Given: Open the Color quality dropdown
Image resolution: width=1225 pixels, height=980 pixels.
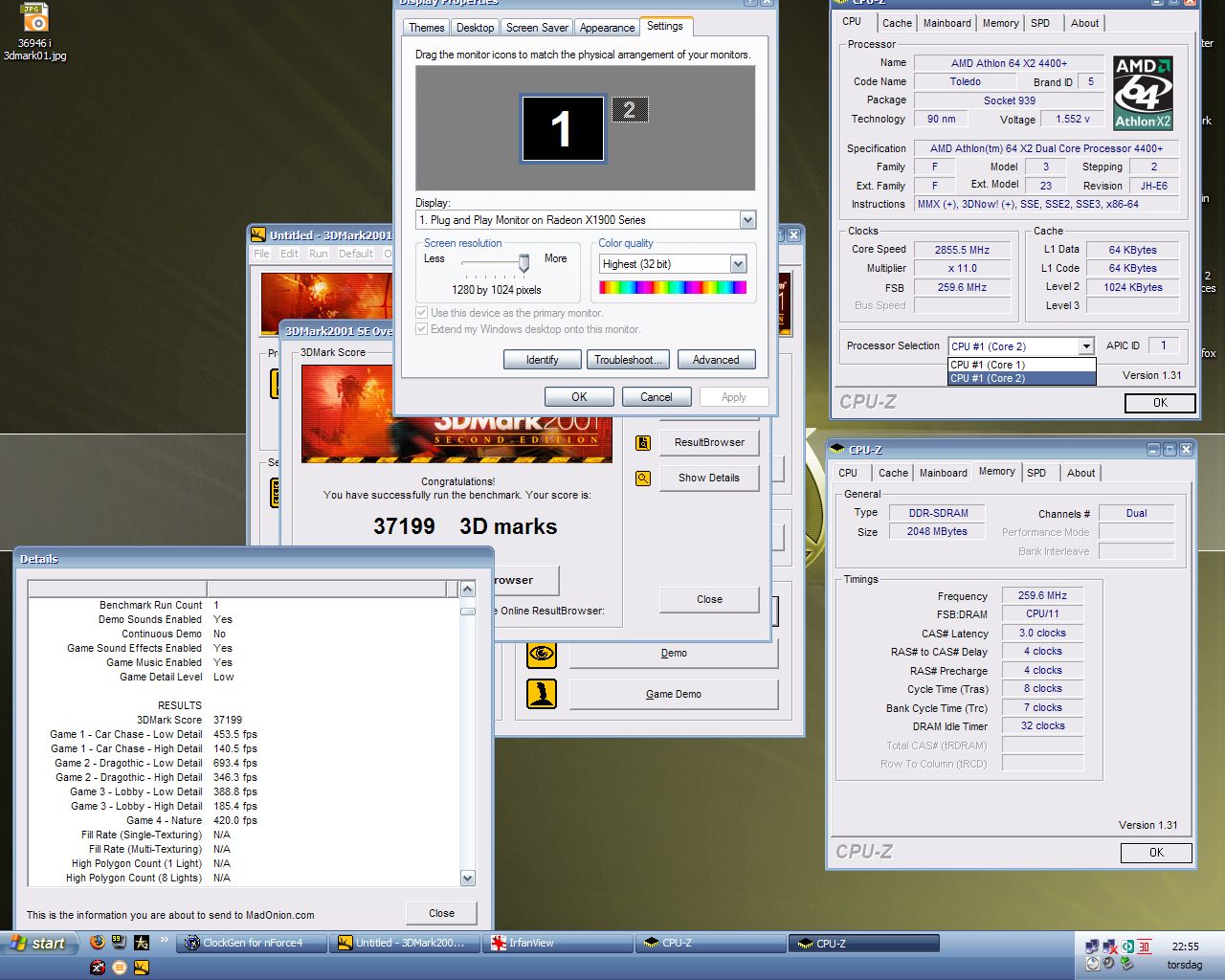Looking at the screenshot, I should click(x=738, y=264).
